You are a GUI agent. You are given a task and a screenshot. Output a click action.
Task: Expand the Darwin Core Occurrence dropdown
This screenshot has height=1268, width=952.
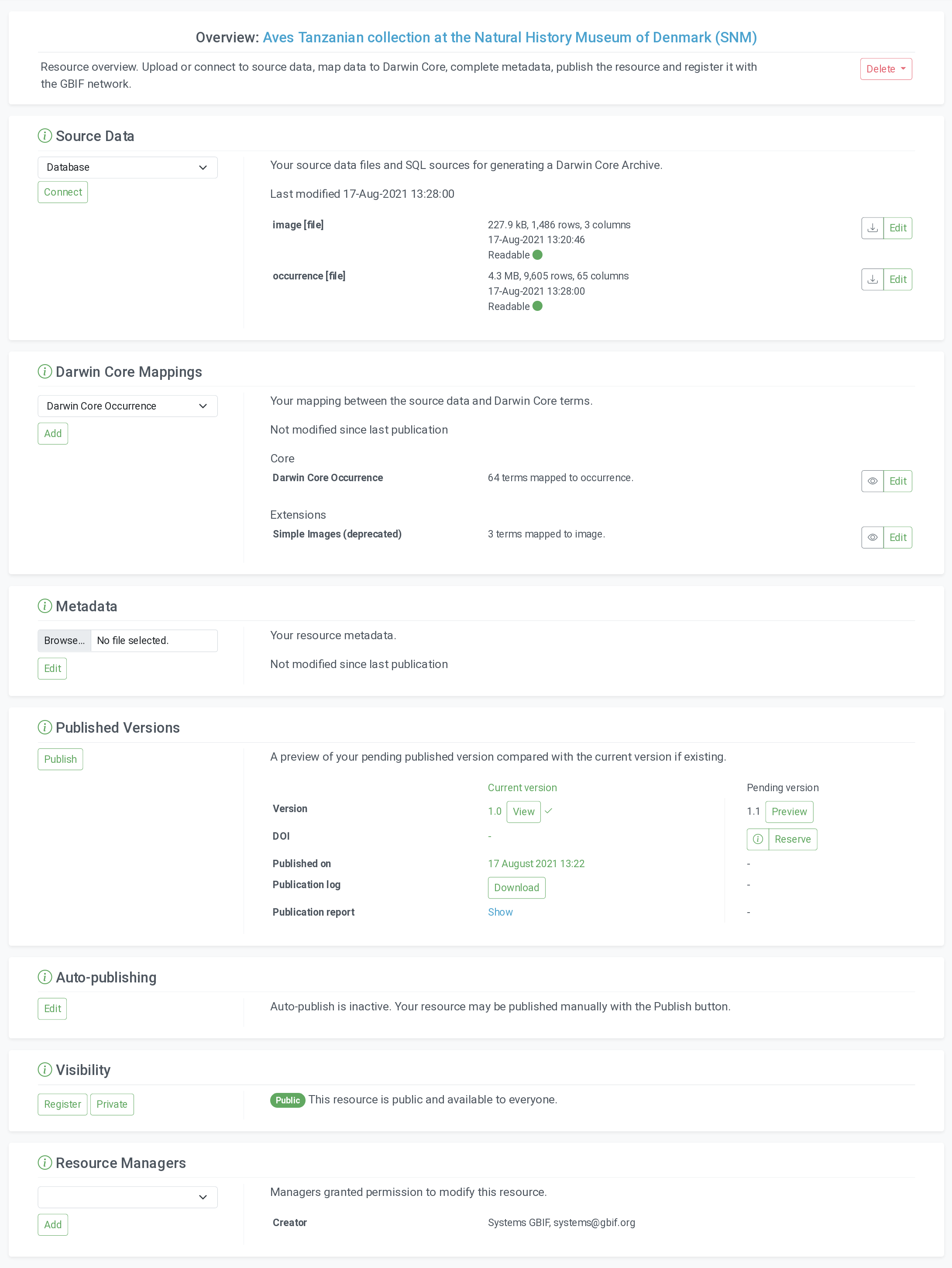[x=127, y=406]
